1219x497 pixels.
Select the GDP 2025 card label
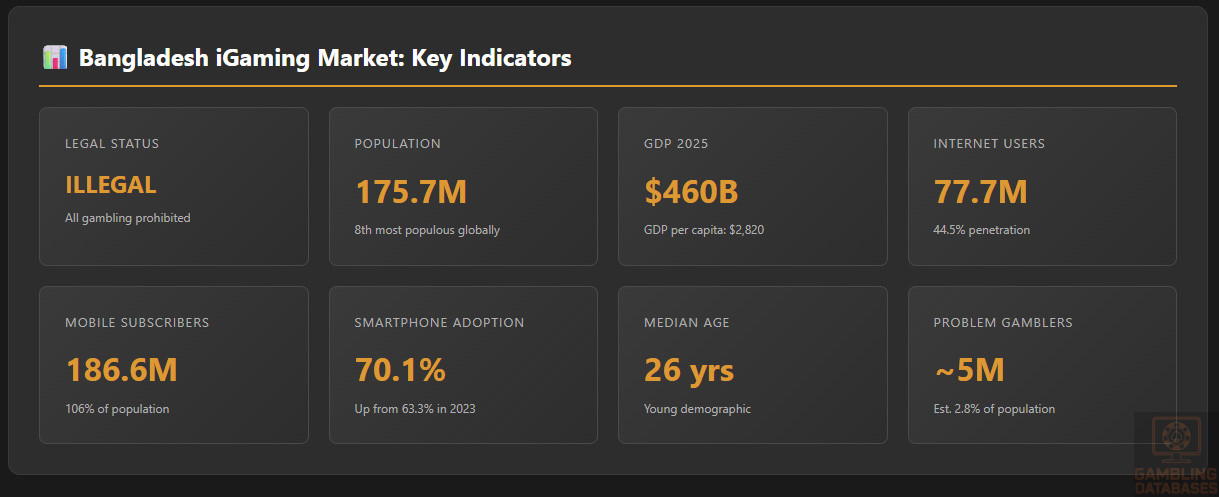(676, 144)
